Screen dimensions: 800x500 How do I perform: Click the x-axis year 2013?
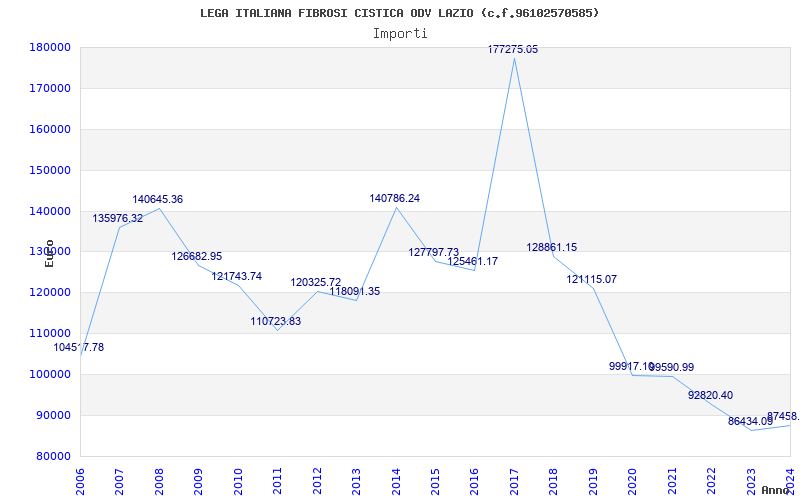[x=356, y=482]
